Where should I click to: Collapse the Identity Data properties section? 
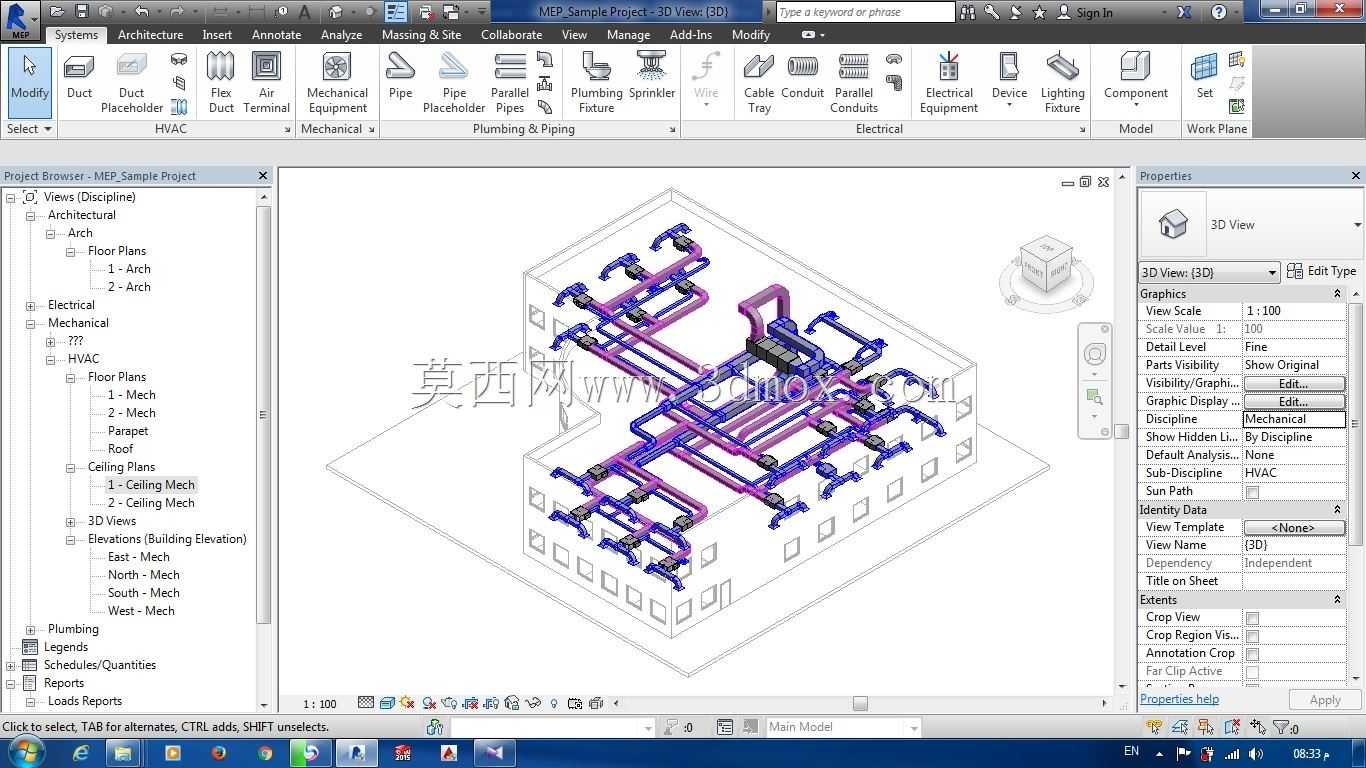[x=1337, y=510]
